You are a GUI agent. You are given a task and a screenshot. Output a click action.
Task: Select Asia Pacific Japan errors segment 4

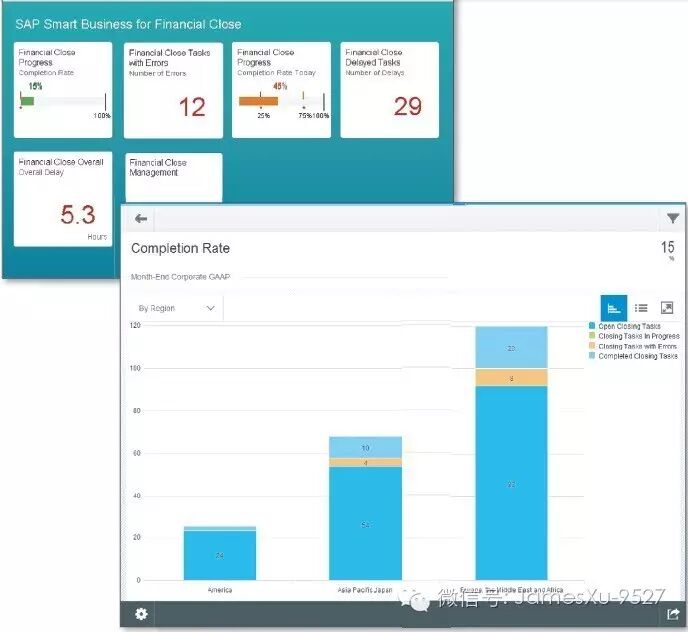(366, 463)
